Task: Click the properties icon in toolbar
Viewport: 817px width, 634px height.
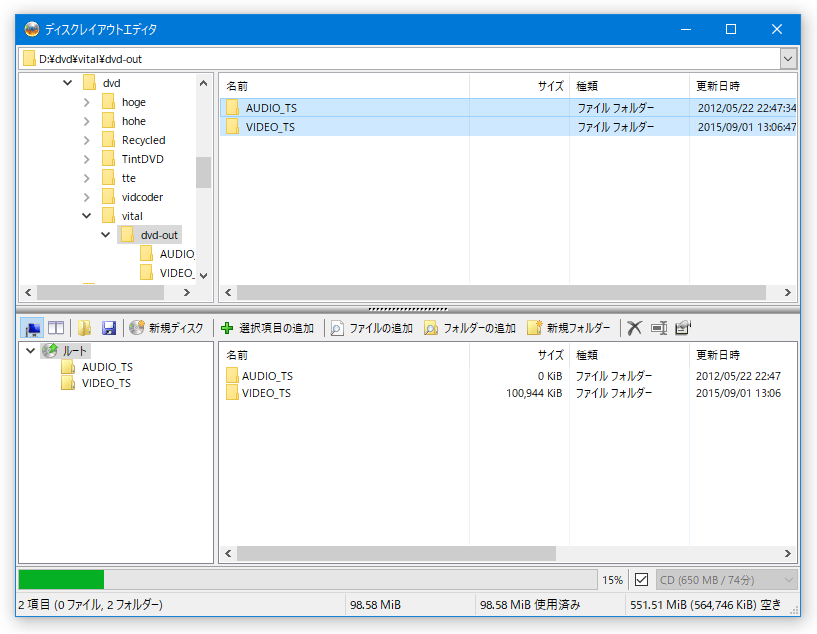Action: coord(683,328)
